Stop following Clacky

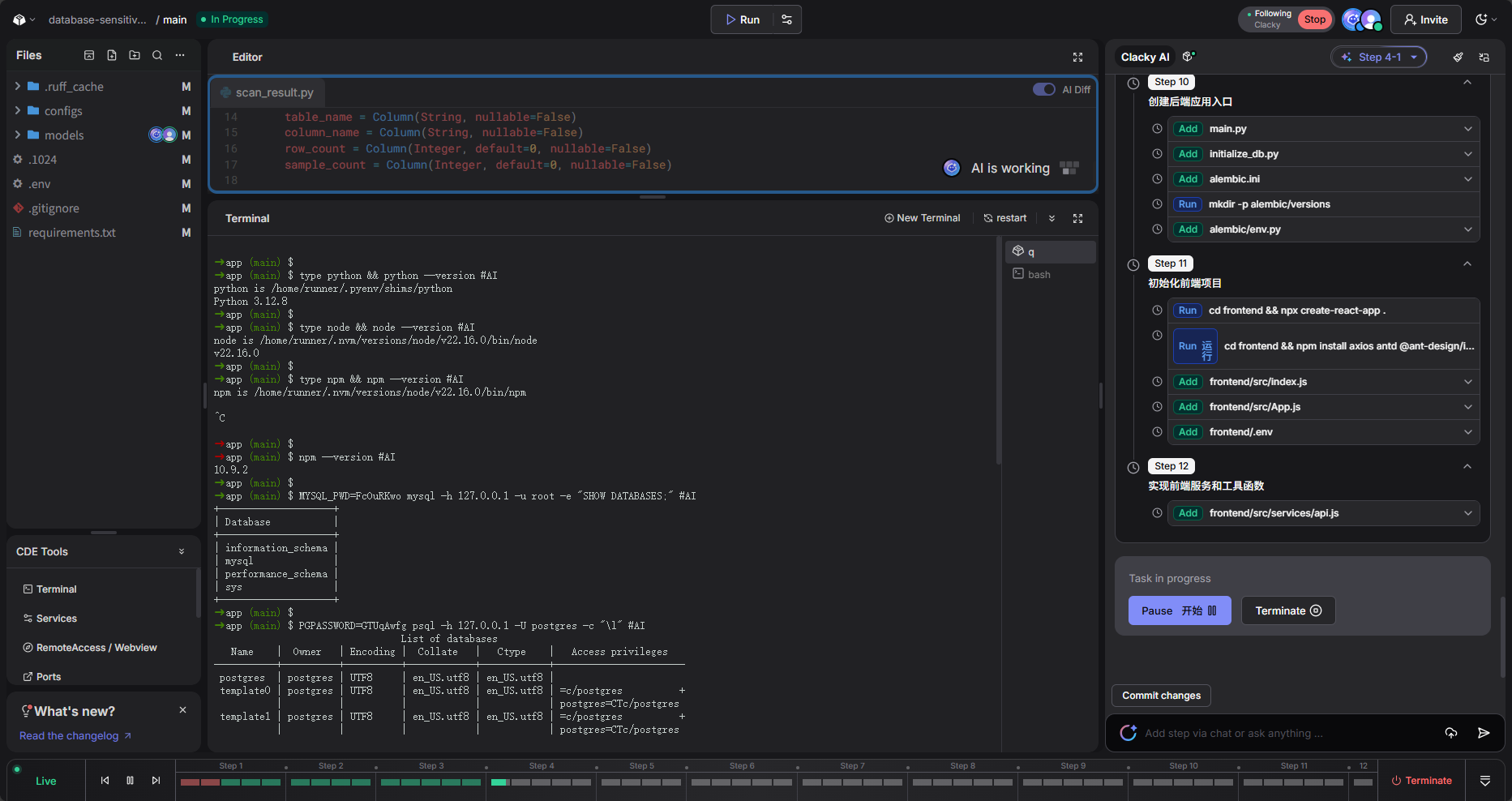tap(1314, 19)
